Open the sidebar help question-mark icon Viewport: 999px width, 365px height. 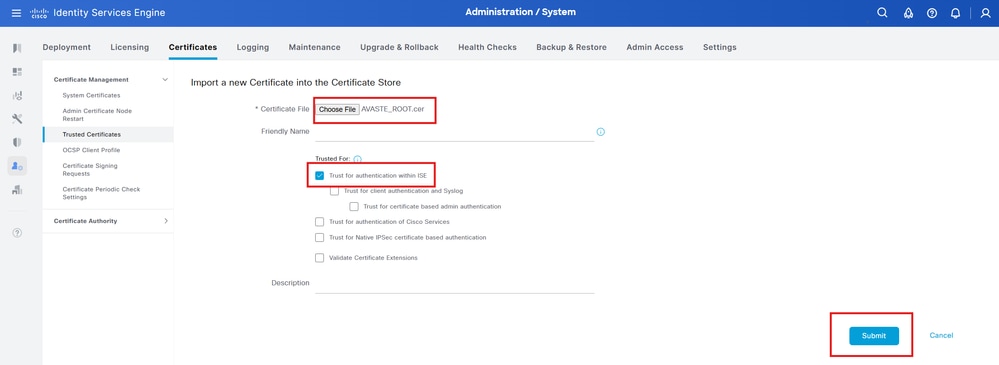pos(17,233)
